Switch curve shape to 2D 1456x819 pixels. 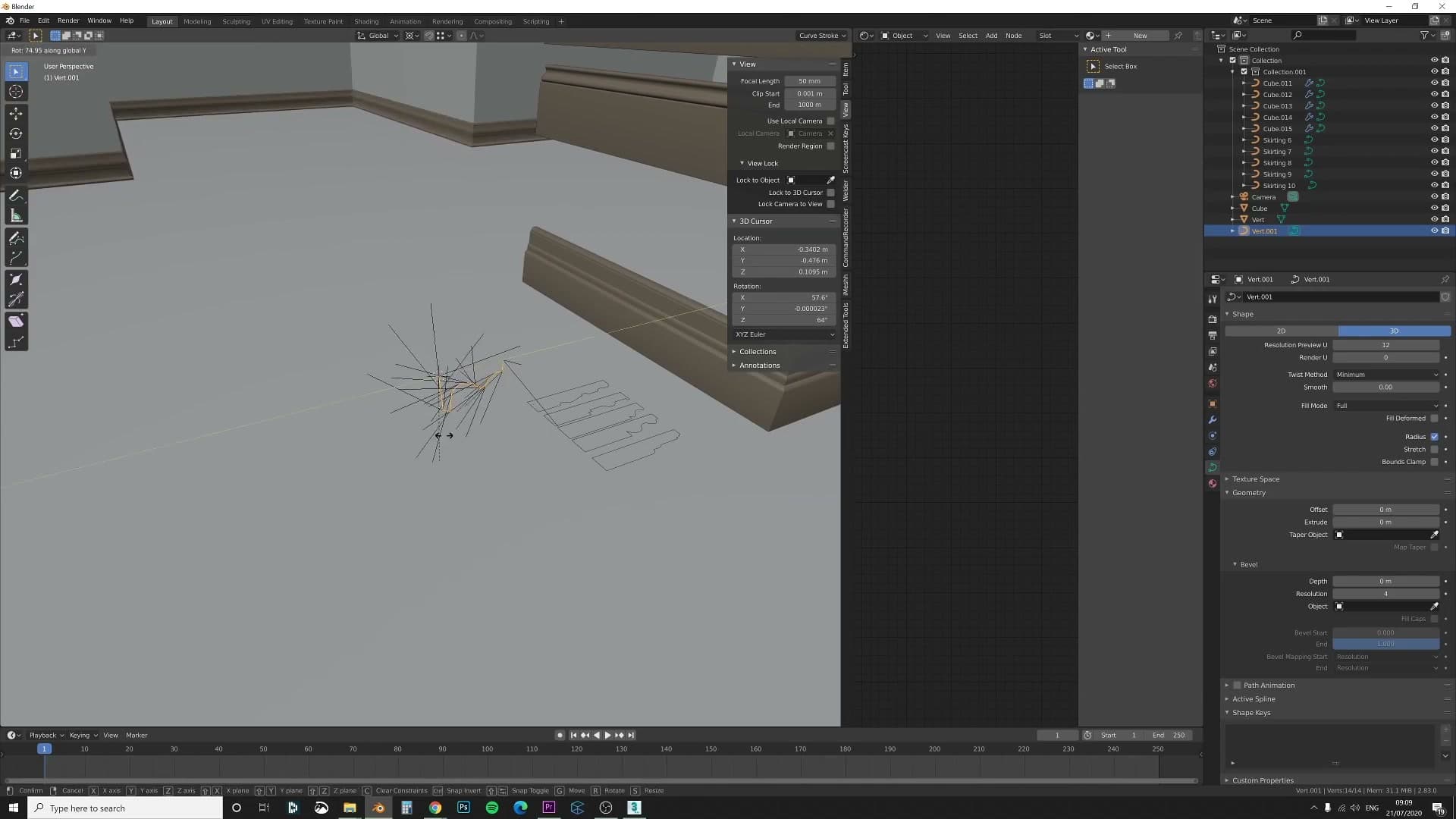pyautogui.click(x=1281, y=331)
